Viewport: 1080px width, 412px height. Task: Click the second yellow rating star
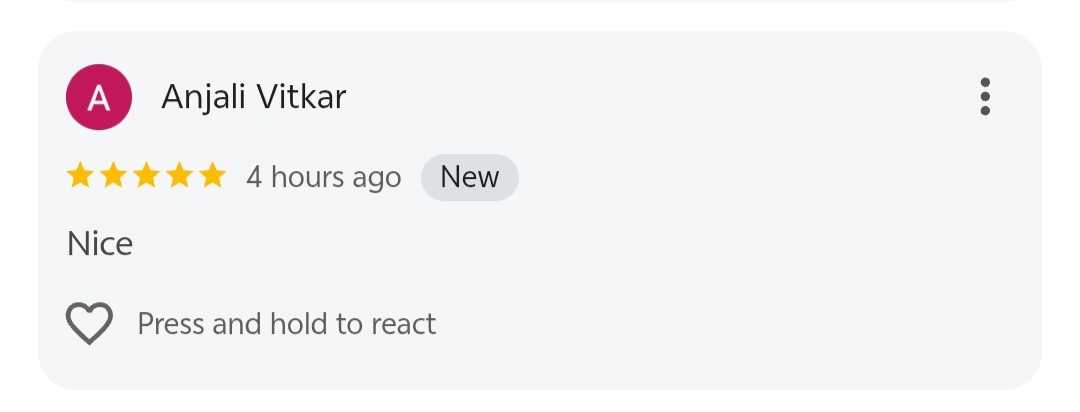[114, 177]
